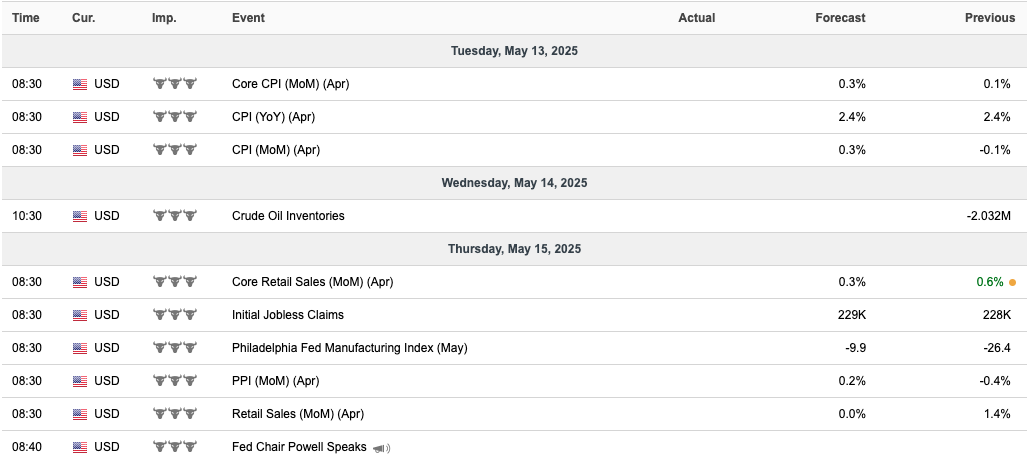Click the US flag in Philadelphia Fed row

pos(80,349)
